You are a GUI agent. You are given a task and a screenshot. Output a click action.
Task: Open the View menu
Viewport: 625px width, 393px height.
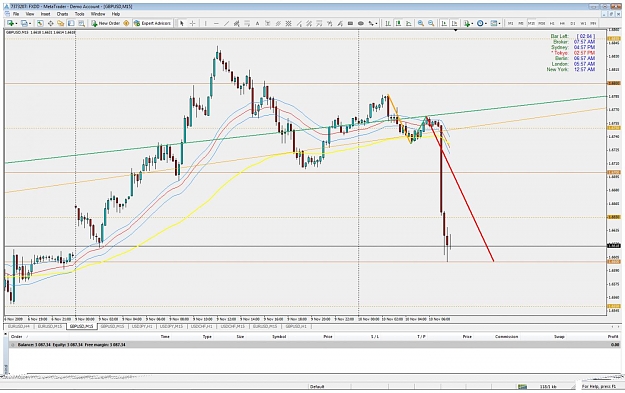(30, 14)
